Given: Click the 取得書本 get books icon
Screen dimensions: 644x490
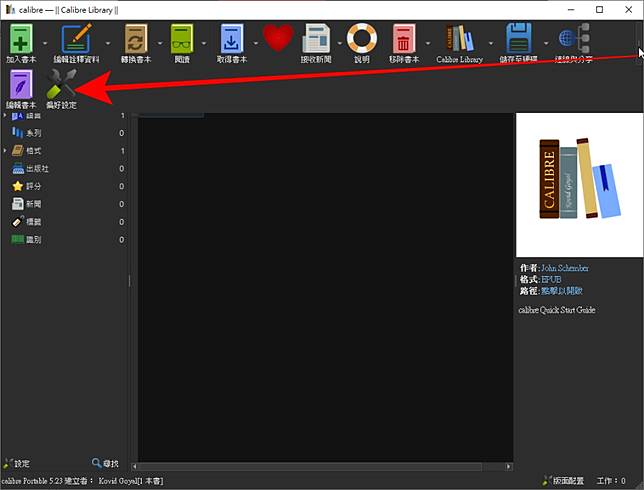Looking at the screenshot, I should click(232, 39).
